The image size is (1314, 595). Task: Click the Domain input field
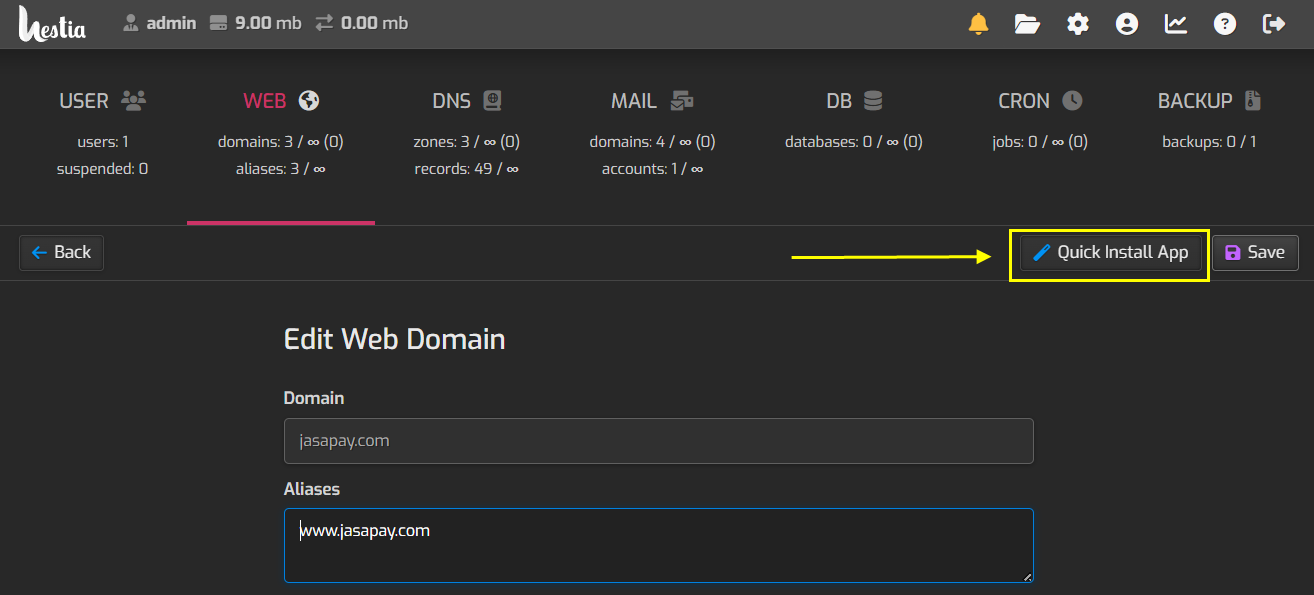point(658,440)
